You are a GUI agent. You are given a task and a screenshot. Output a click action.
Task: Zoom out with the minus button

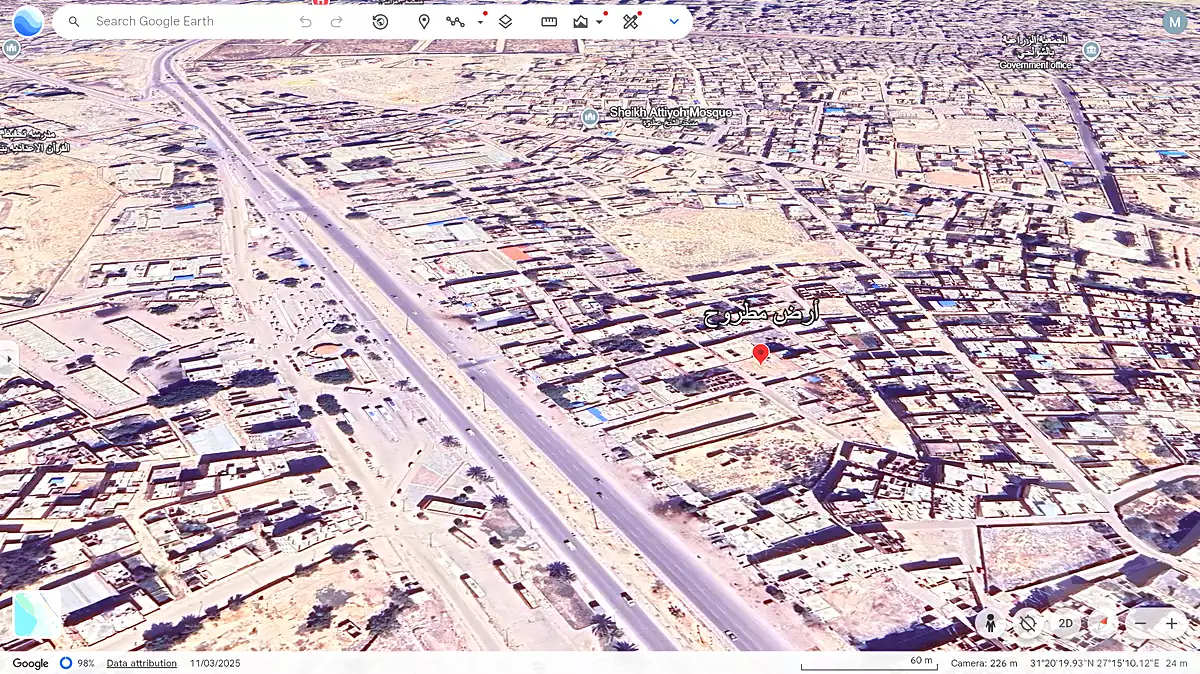(x=1139, y=623)
